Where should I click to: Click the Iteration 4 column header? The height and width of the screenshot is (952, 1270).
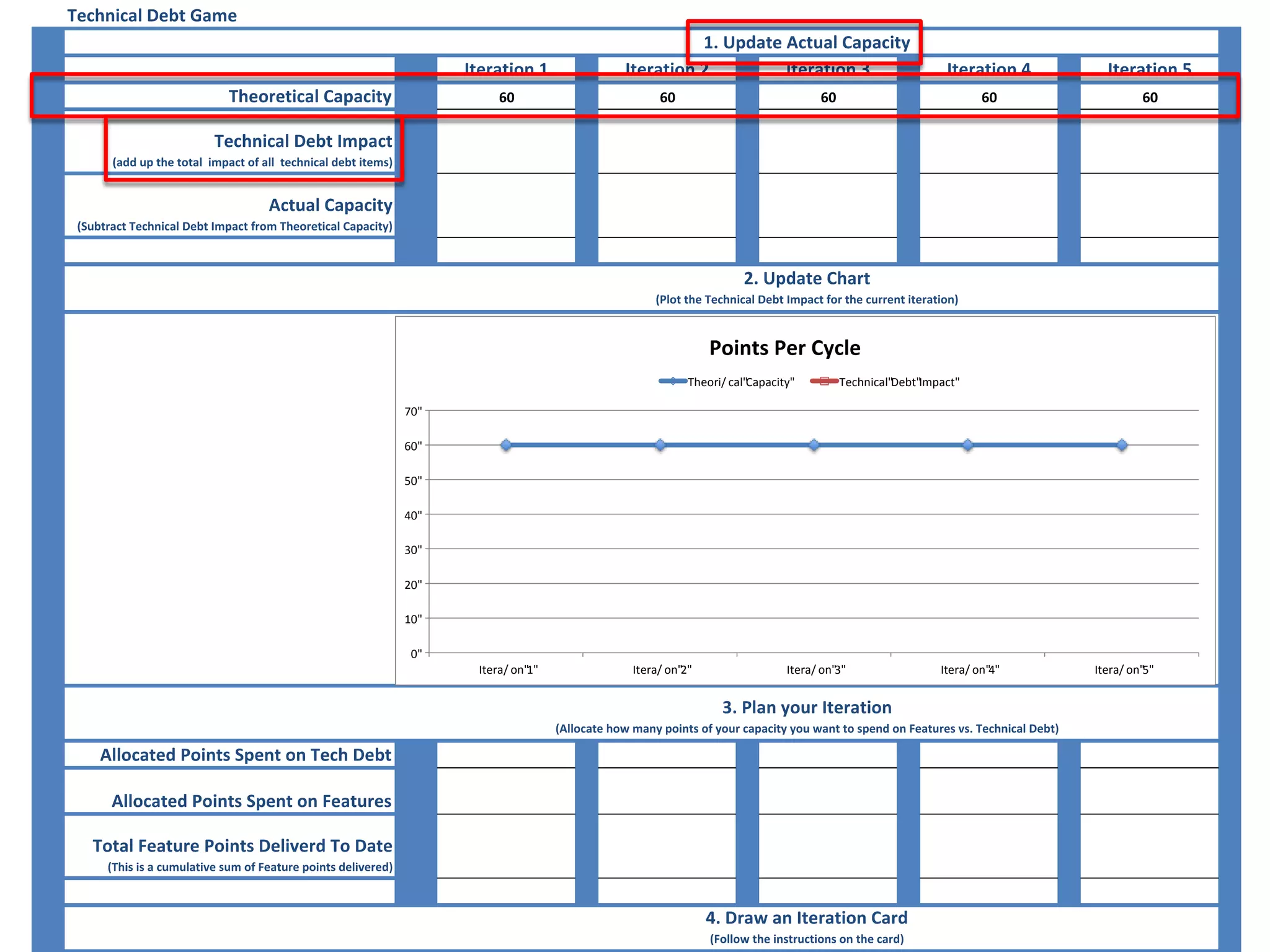coord(988,68)
